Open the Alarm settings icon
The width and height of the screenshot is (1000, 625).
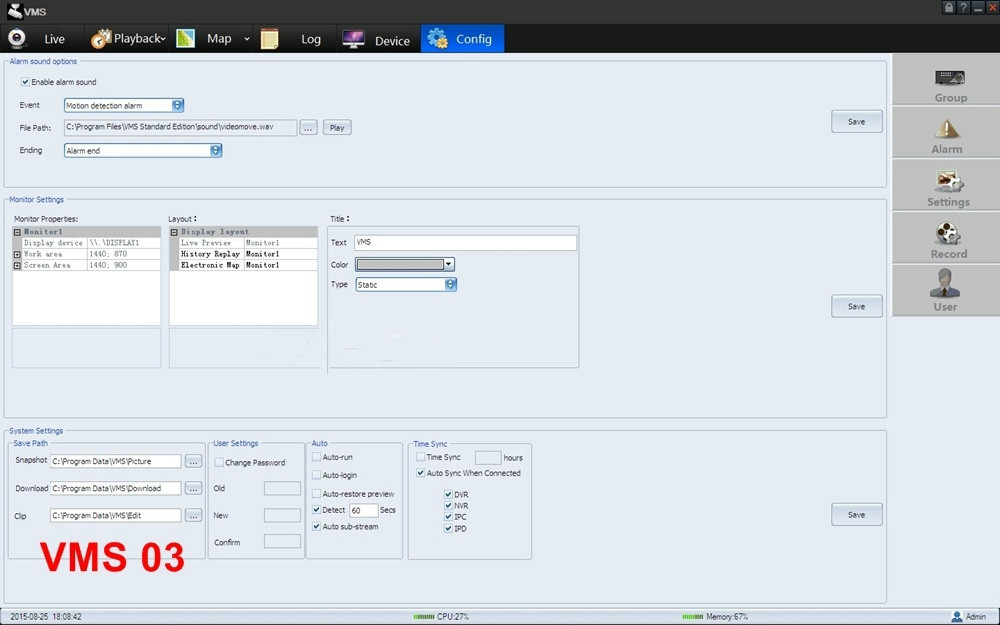[x=947, y=130]
